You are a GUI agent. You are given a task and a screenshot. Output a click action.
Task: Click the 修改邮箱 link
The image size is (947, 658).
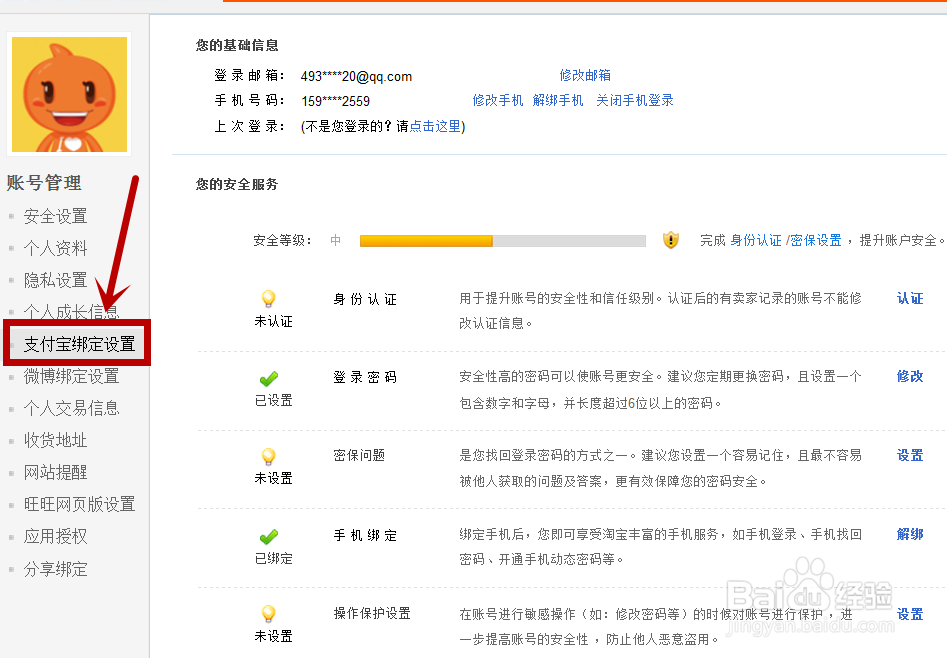[x=586, y=74]
